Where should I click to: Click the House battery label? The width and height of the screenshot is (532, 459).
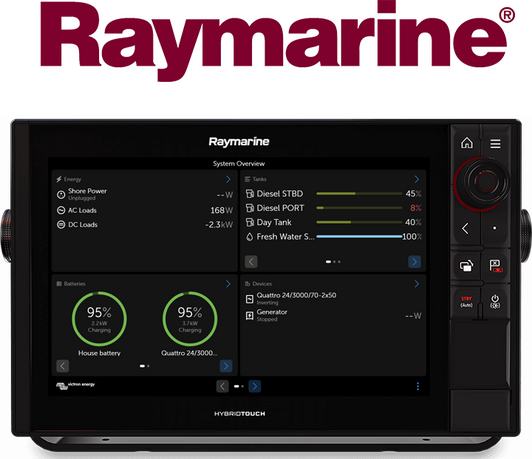99,353
